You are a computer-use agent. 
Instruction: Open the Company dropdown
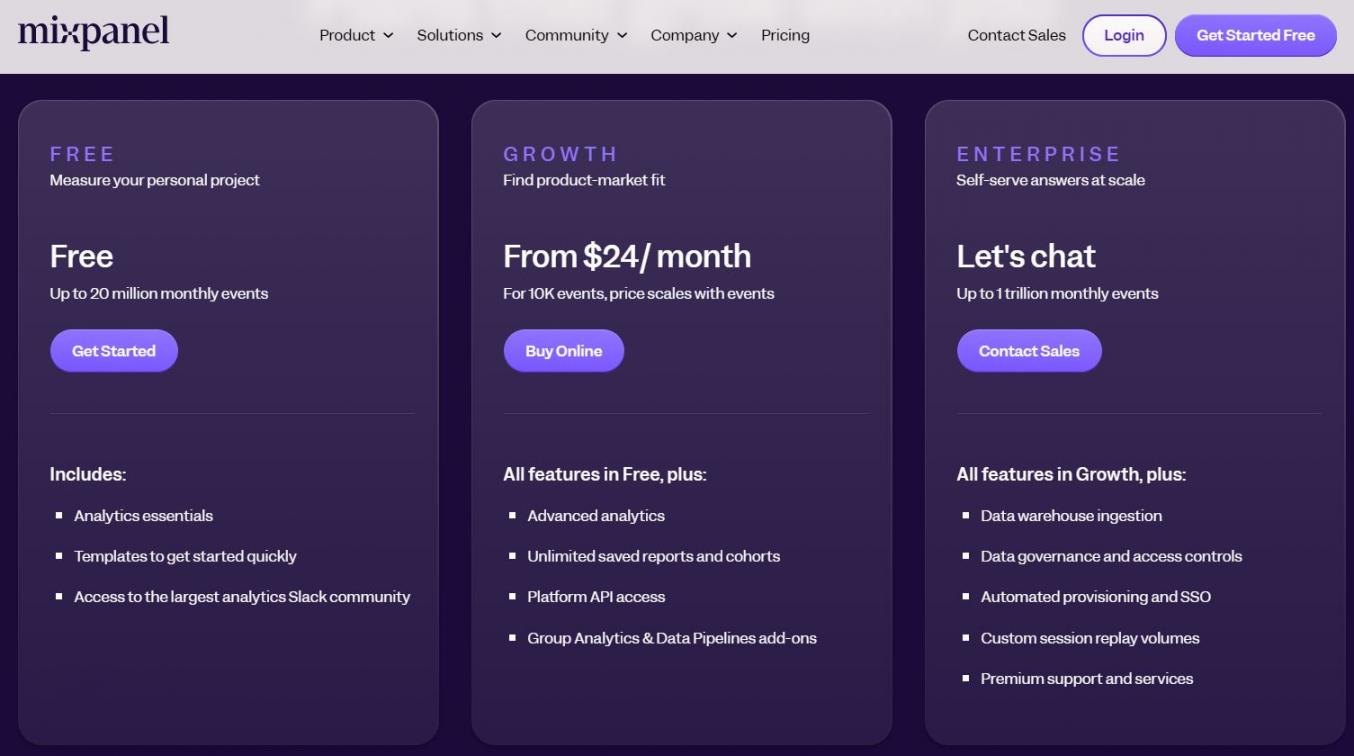point(693,35)
